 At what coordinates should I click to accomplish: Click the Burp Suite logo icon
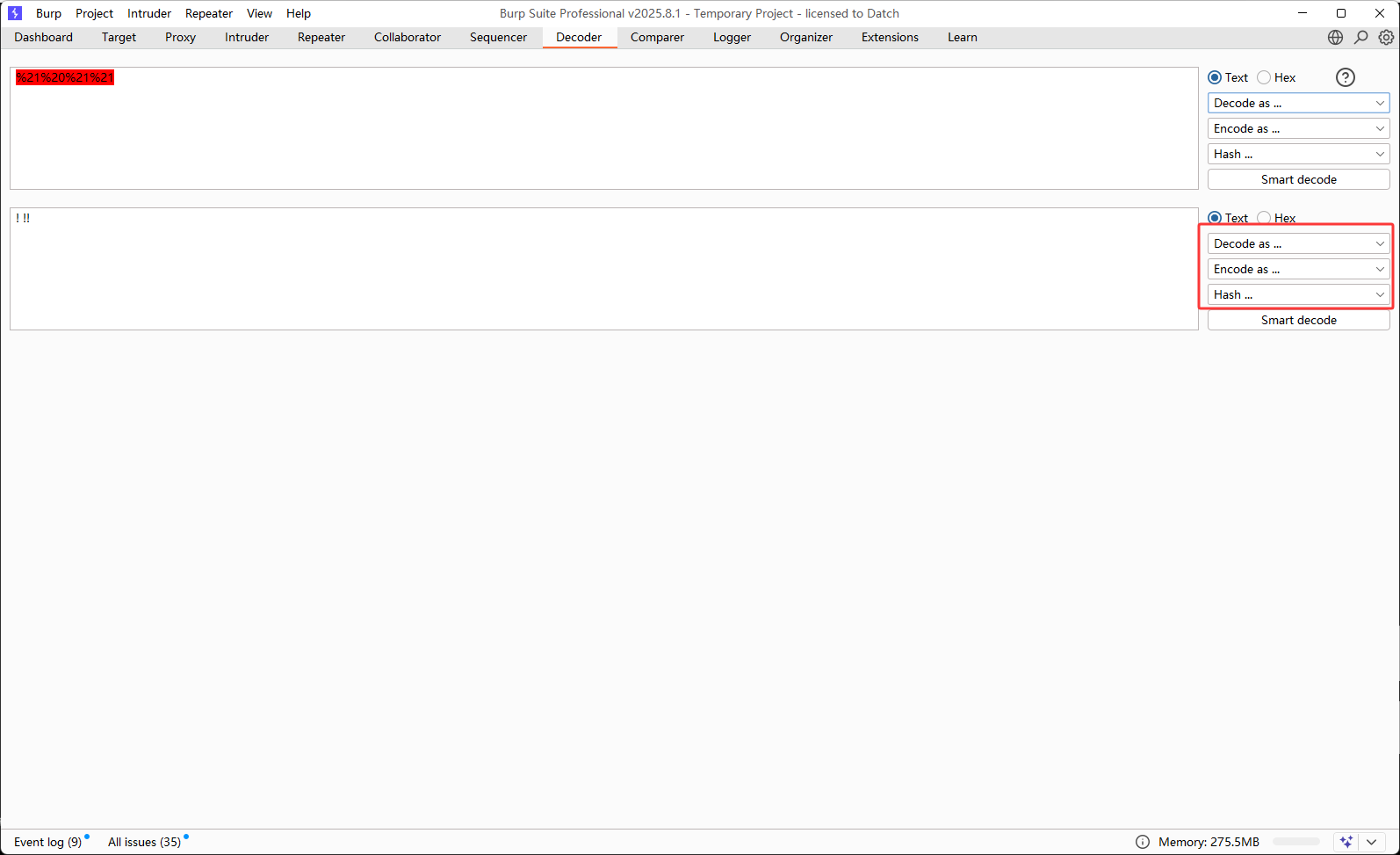tap(15, 13)
